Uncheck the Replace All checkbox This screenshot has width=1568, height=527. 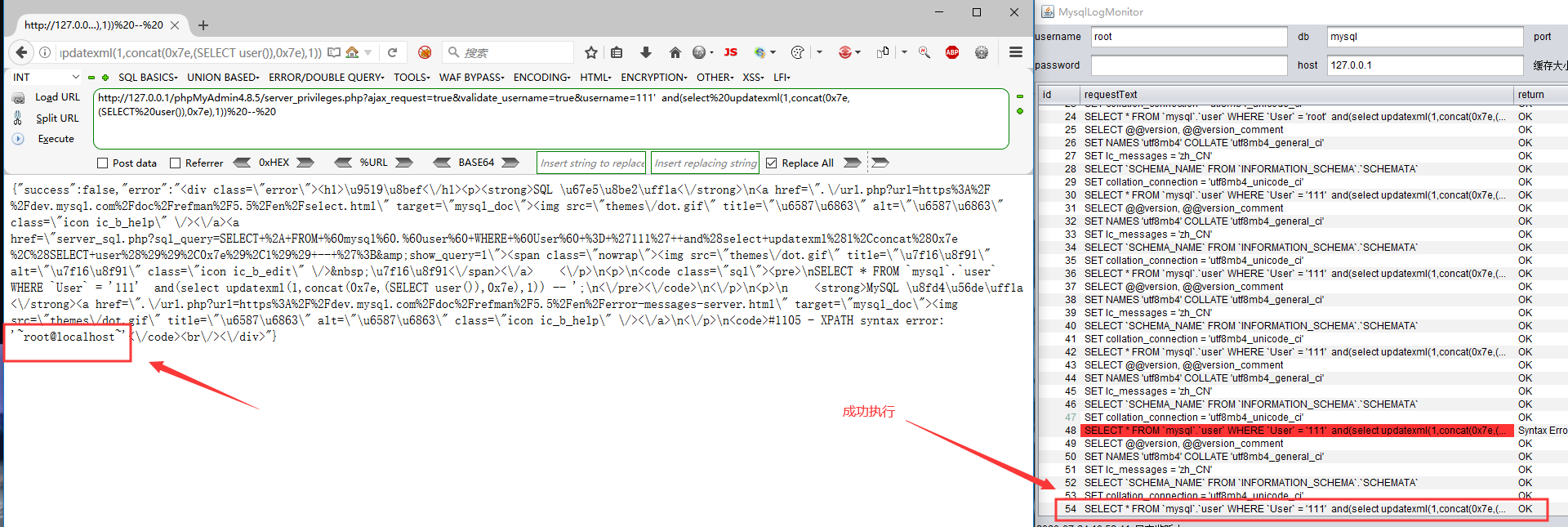click(771, 163)
